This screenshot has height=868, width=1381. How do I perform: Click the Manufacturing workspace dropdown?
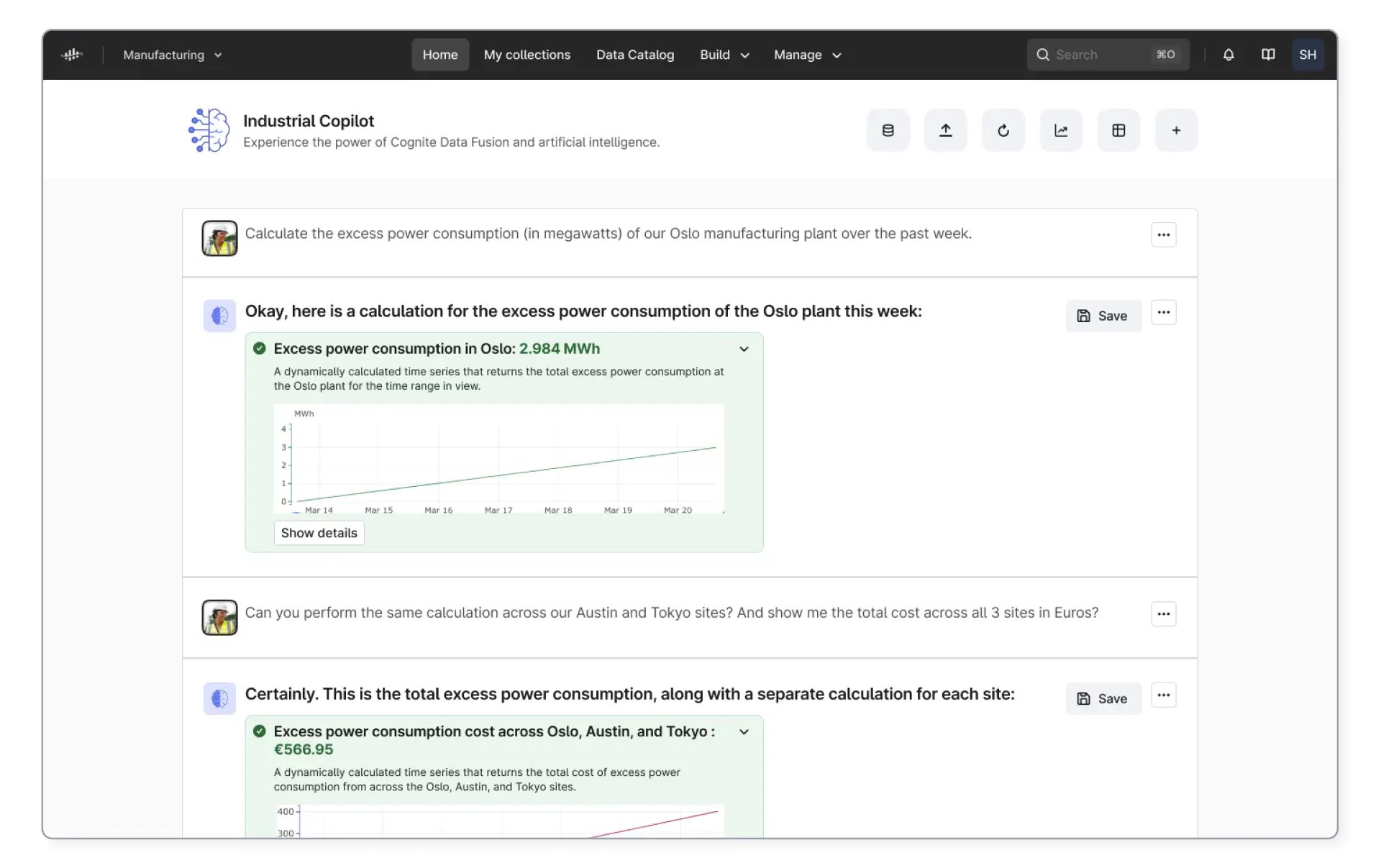point(171,55)
